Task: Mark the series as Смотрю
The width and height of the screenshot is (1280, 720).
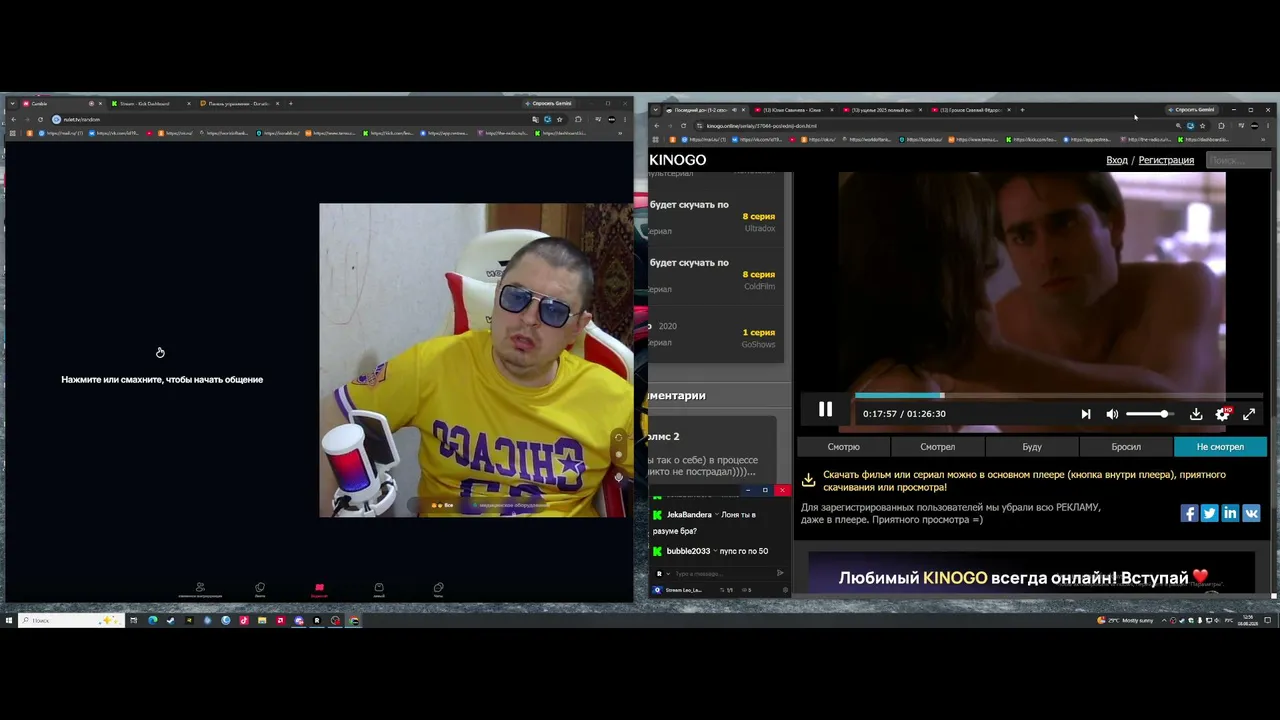Action: point(843,447)
